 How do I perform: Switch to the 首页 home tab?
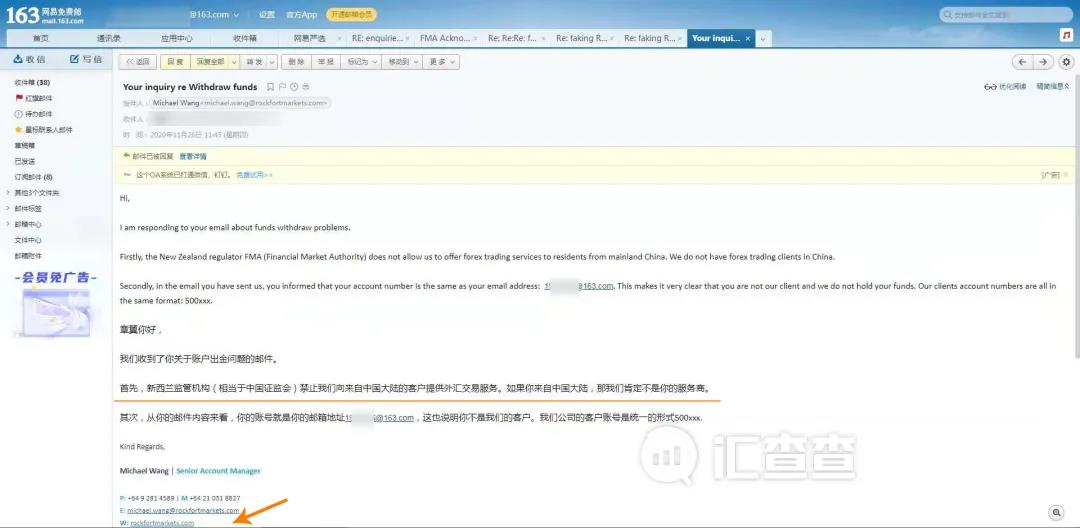click(41, 39)
